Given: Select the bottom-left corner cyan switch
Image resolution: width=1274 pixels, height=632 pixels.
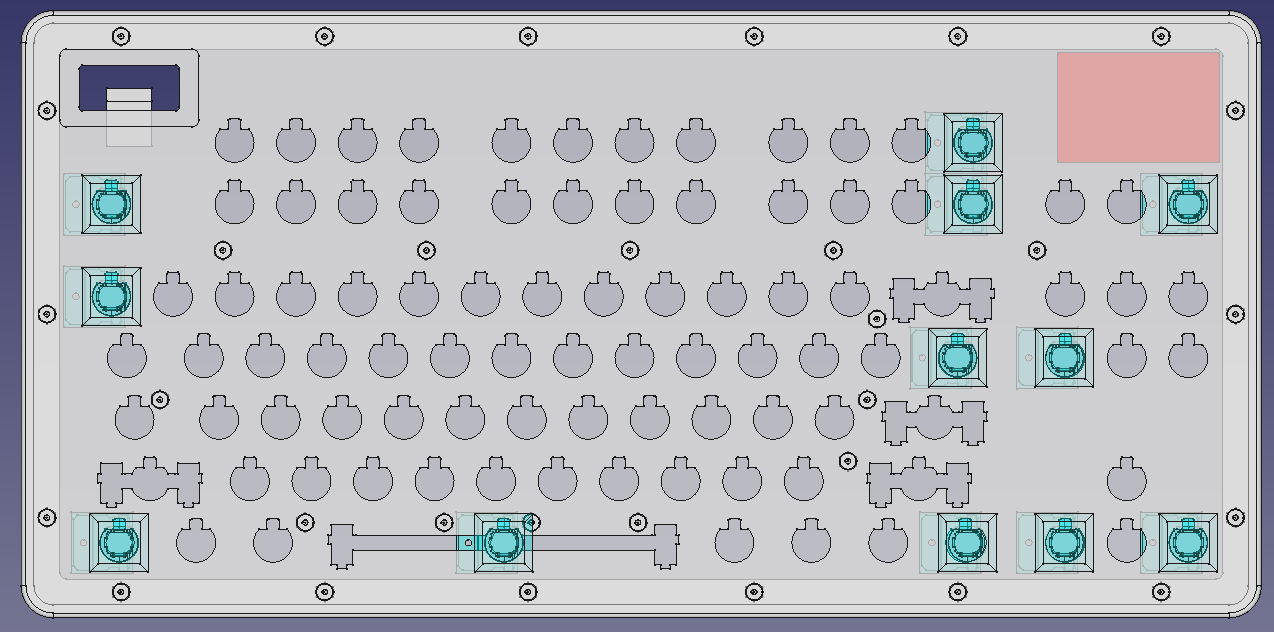Looking at the screenshot, I should tap(117, 541).
